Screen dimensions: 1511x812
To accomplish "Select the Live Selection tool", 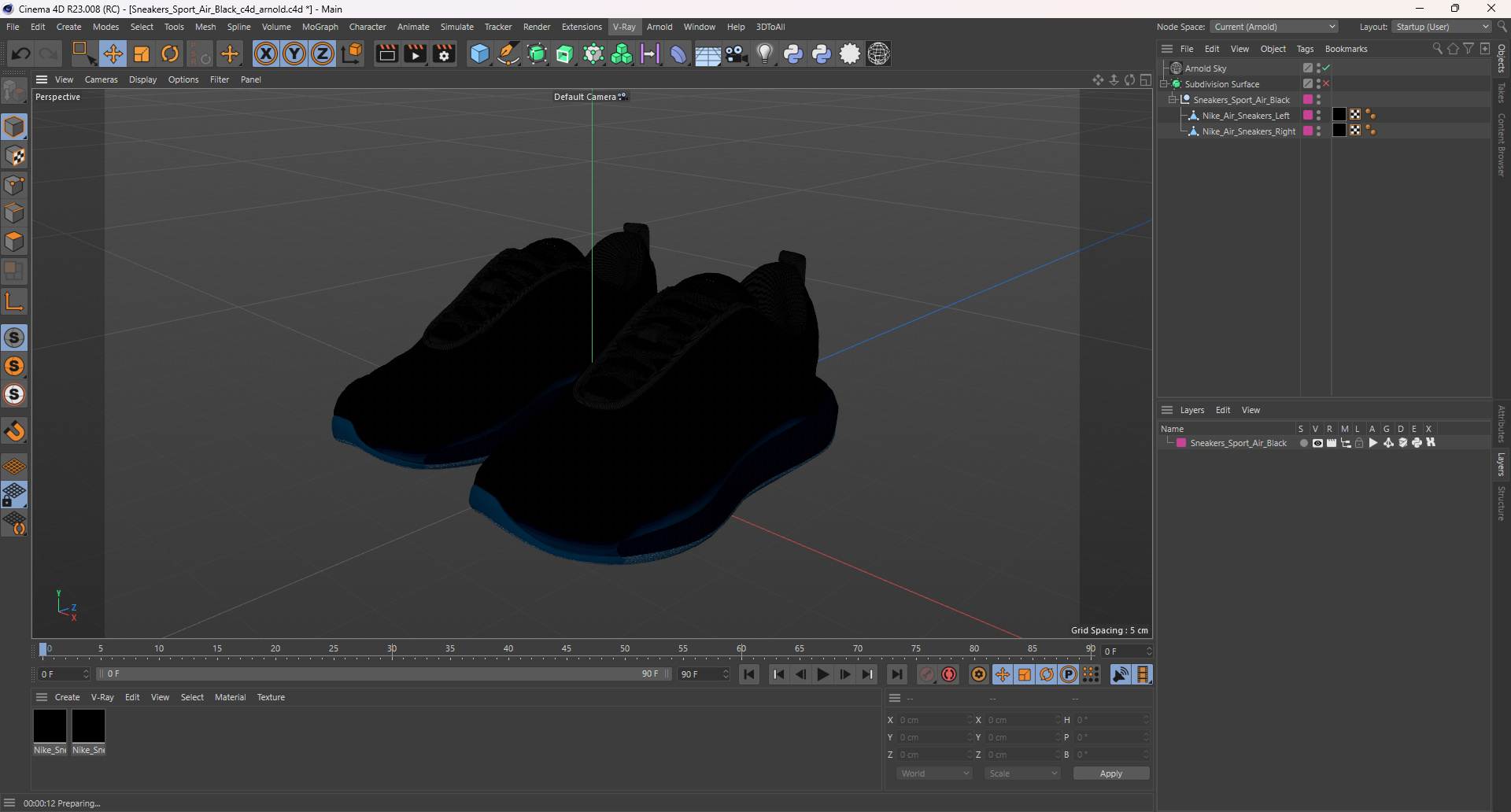I will coord(83,54).
